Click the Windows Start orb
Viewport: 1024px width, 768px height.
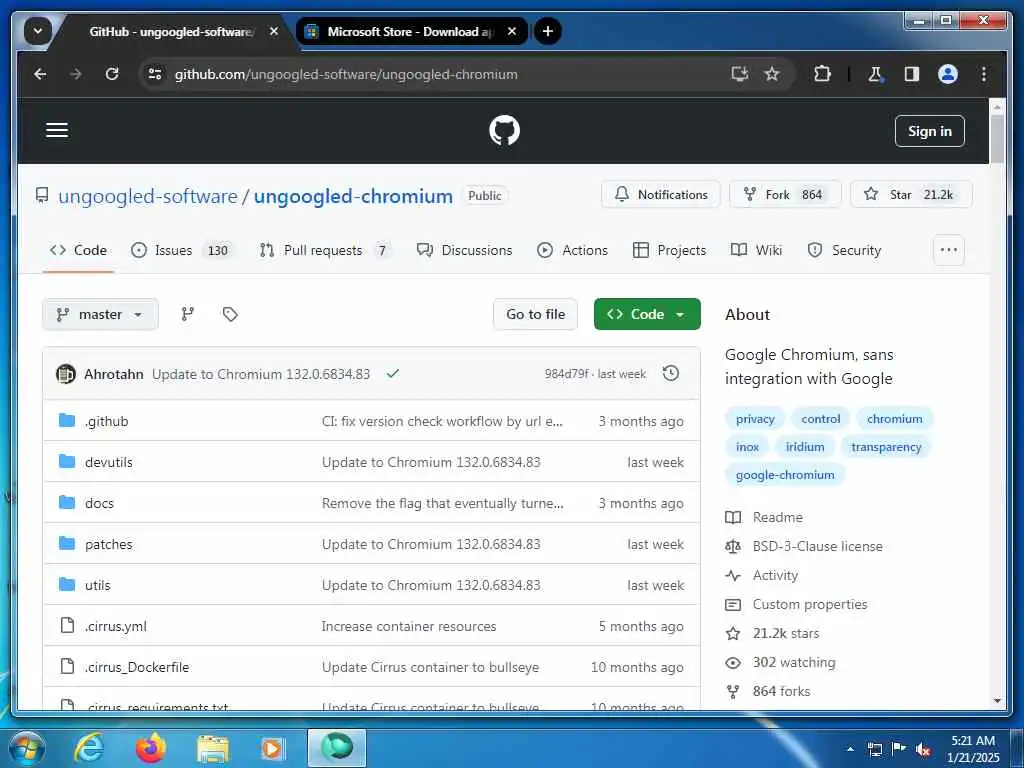(27, 748)
